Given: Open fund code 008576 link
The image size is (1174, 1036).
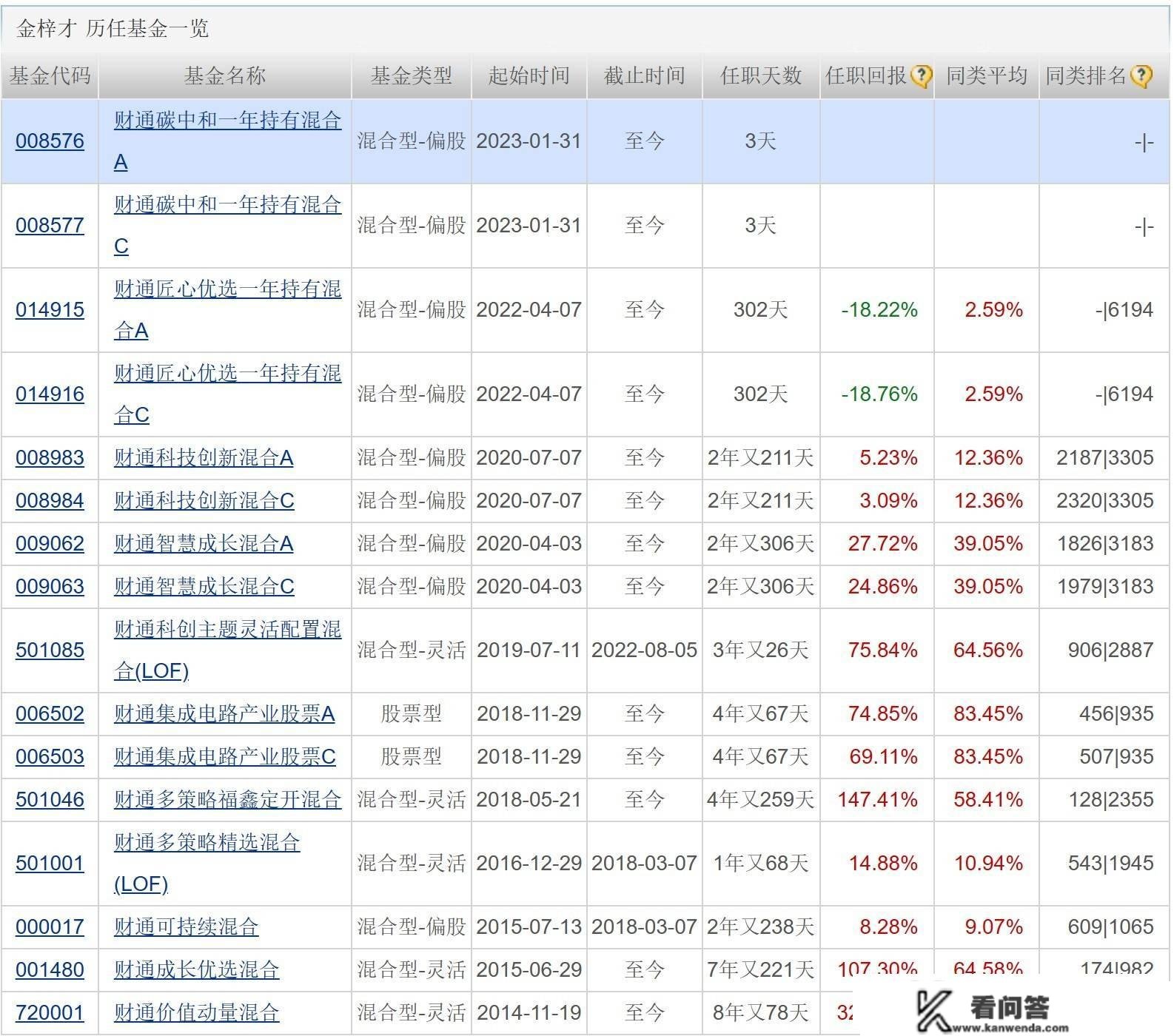Looking at the screenshot, I should point(50,141).
